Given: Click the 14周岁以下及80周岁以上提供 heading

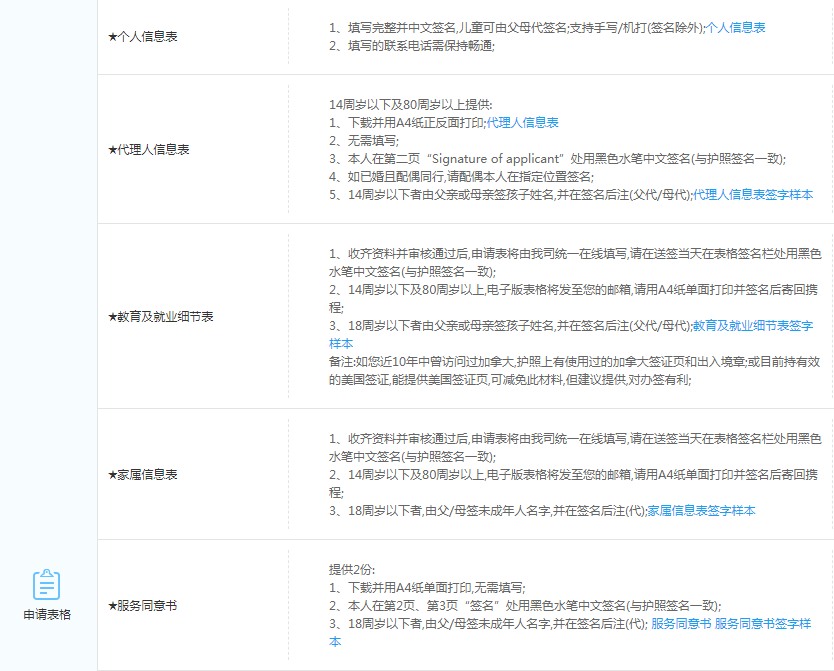Looking at the screenshot, I should click(x=411, y=104).
